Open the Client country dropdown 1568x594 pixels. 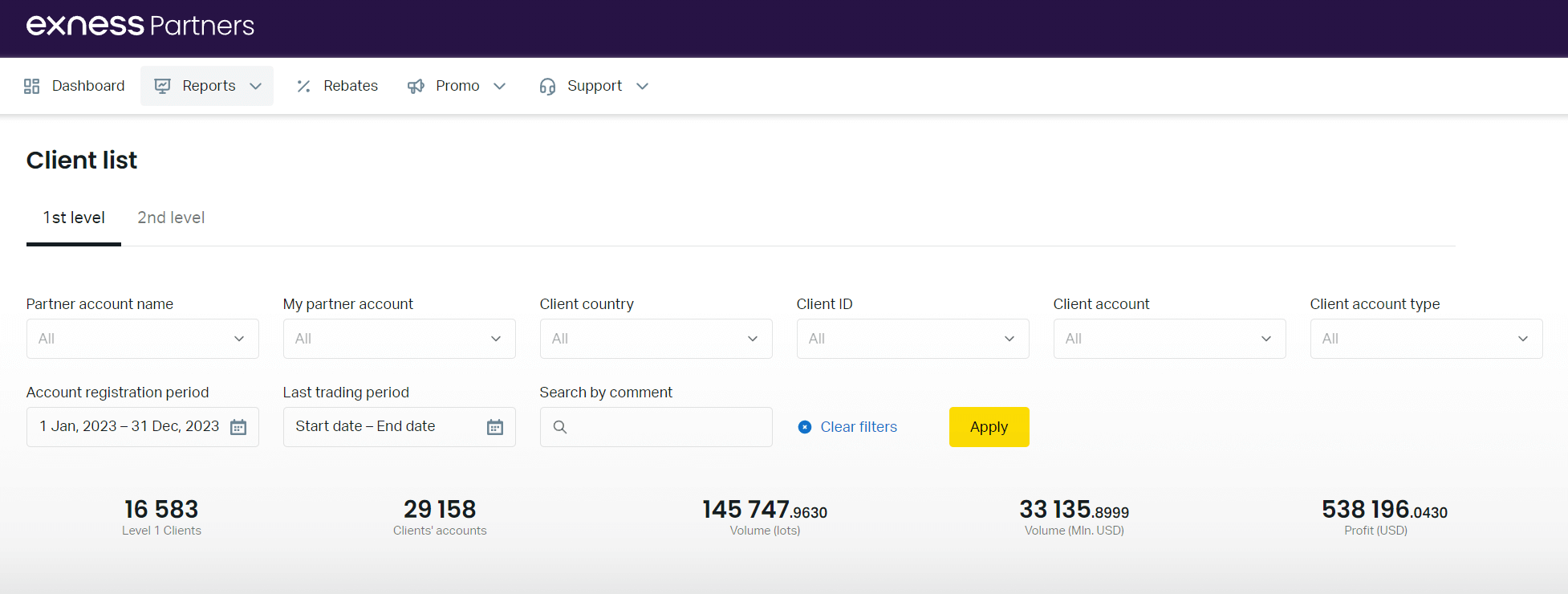[656, 339]
